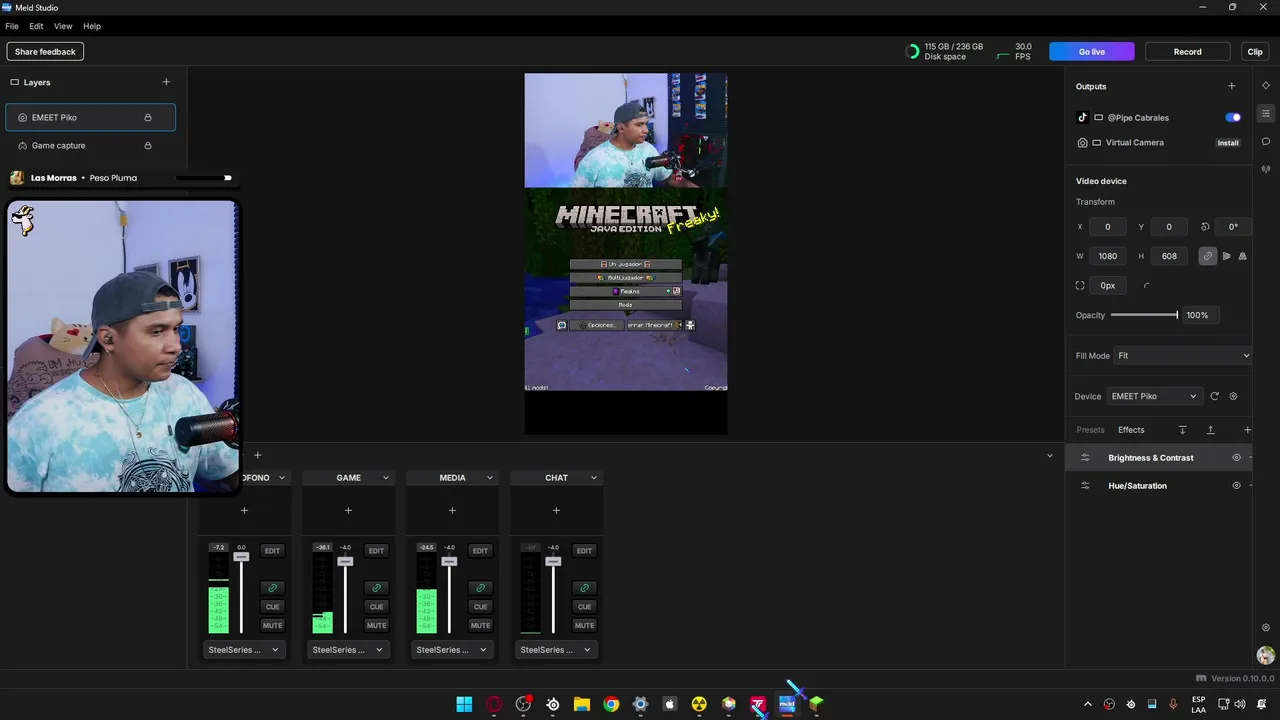Open the settings gear at bottom right sidebar
This screenshot has width=1280, height=720.
click(x=1266, y=628)
